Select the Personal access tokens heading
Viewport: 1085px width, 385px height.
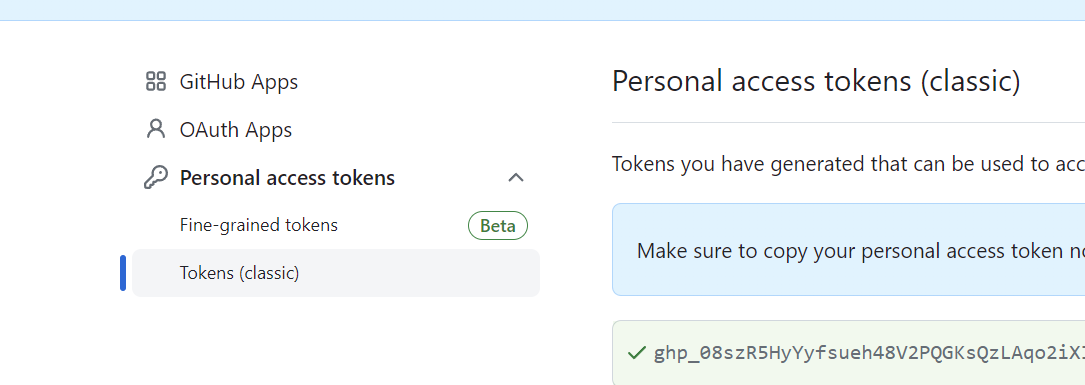point(287,178)
